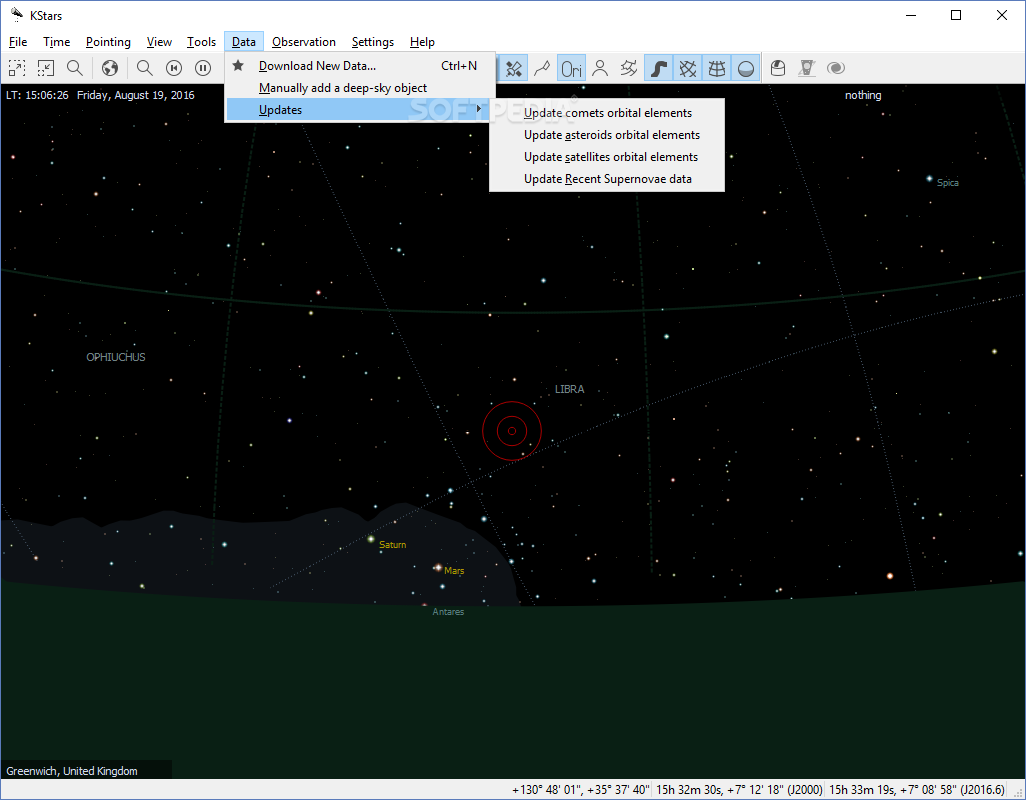Open geographic location via globe icon
Screen dimensions: 1026x800
110,68
